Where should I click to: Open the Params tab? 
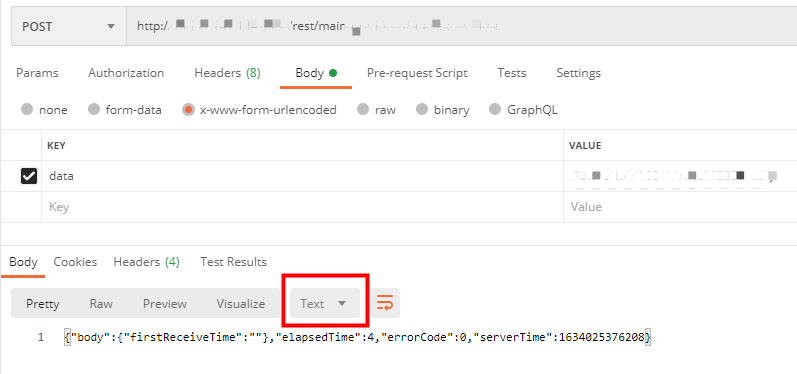[x=37, y=73]
